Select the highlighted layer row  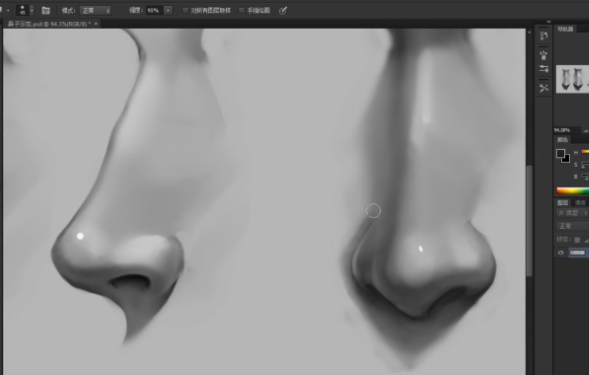pyautogui.click(x=578, y=253)
